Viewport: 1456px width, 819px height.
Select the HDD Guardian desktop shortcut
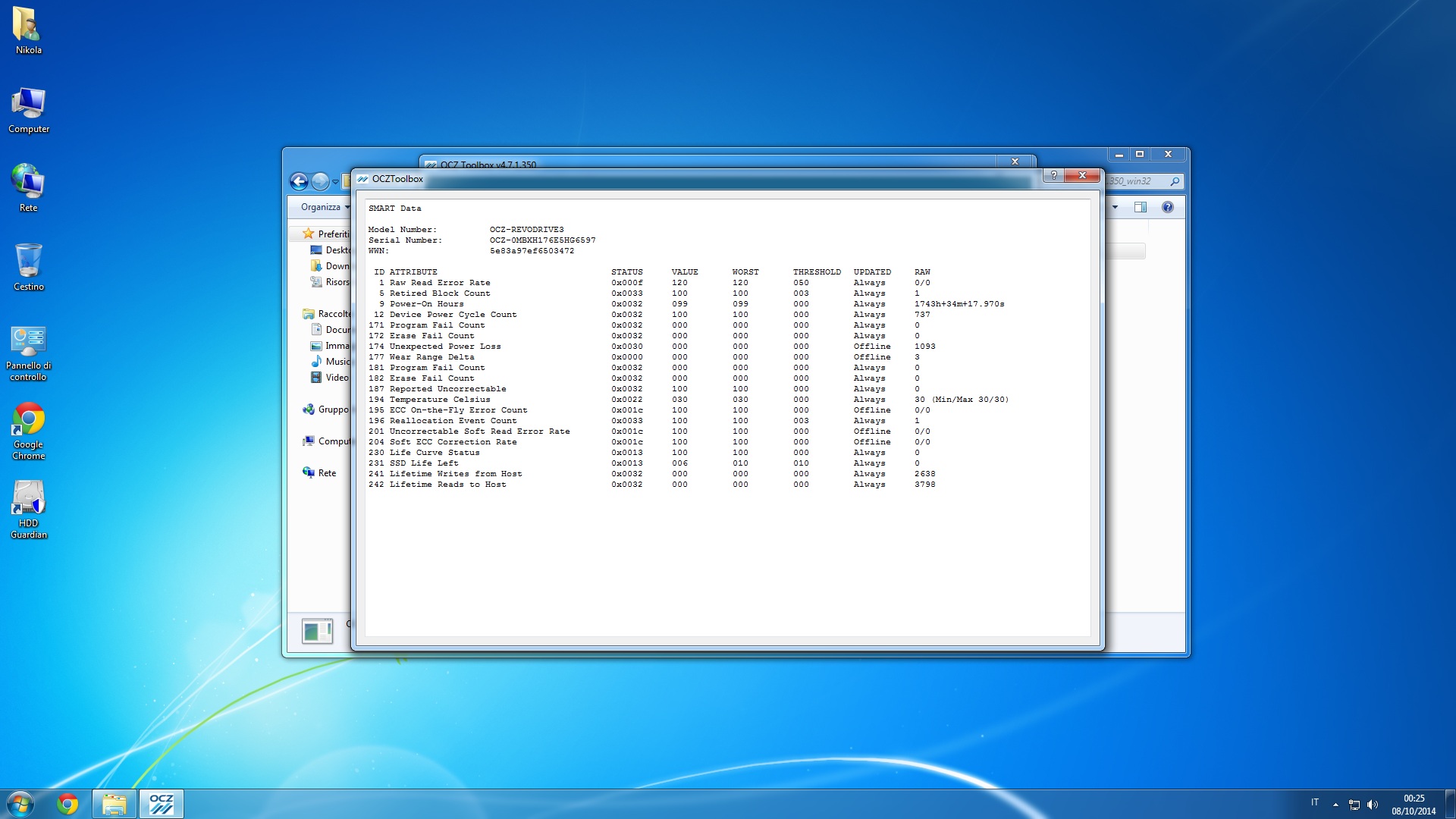click(x=28, y=510)
